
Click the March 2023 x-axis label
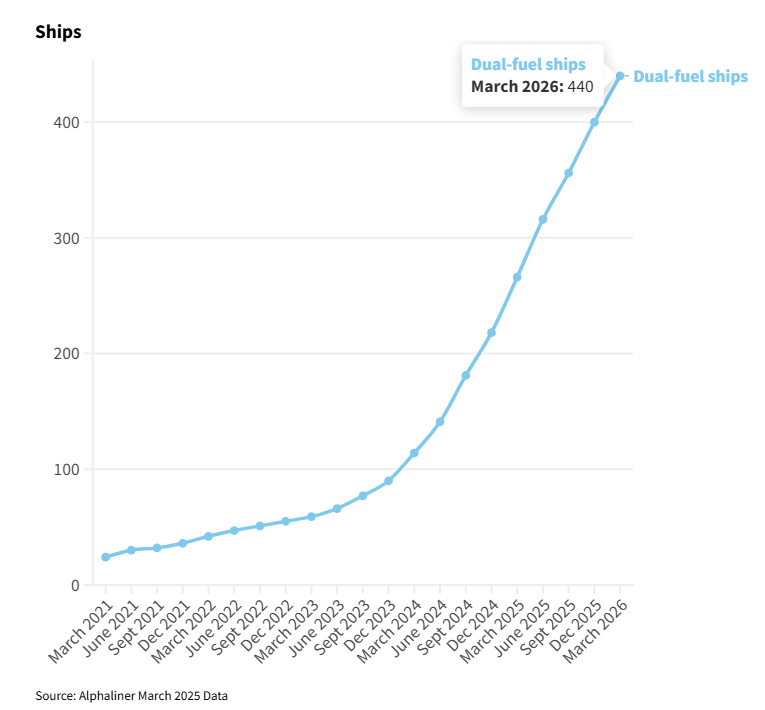pyautogui.click(x=286, y=631)
